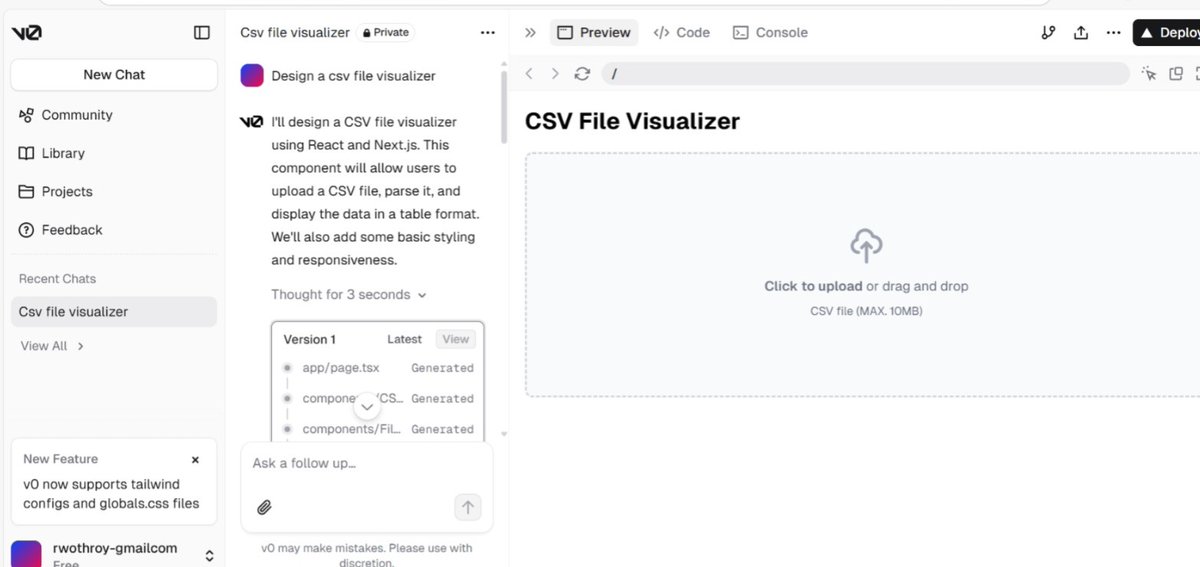This screenshot has height=567, width=1200.
Task: Click the cloud upload icon in the drop zone
Action: (866, 245)
